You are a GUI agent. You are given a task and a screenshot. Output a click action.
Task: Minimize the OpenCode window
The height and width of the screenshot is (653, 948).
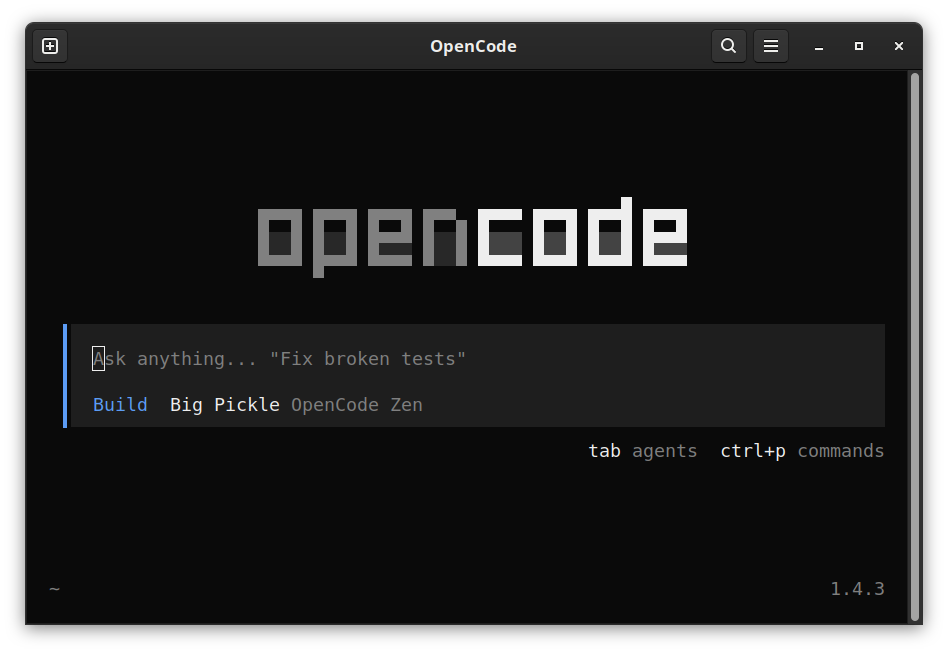[x=819, y=47]
